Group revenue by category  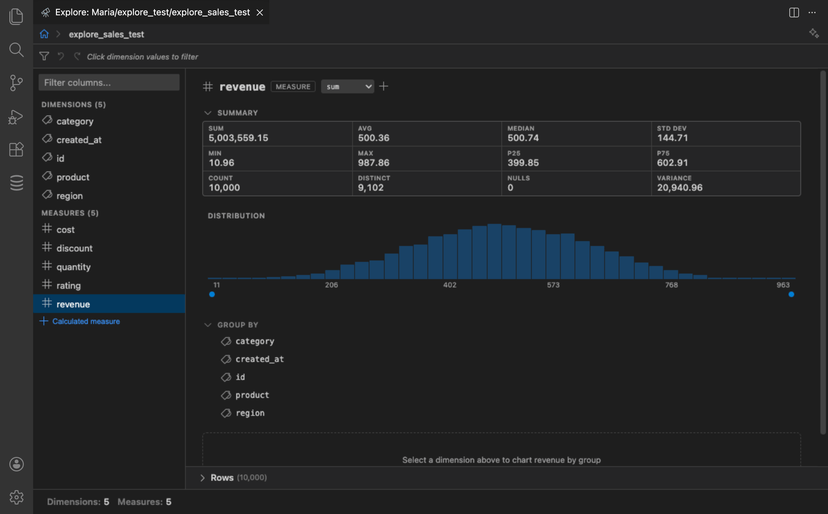(x=248, y=341)
